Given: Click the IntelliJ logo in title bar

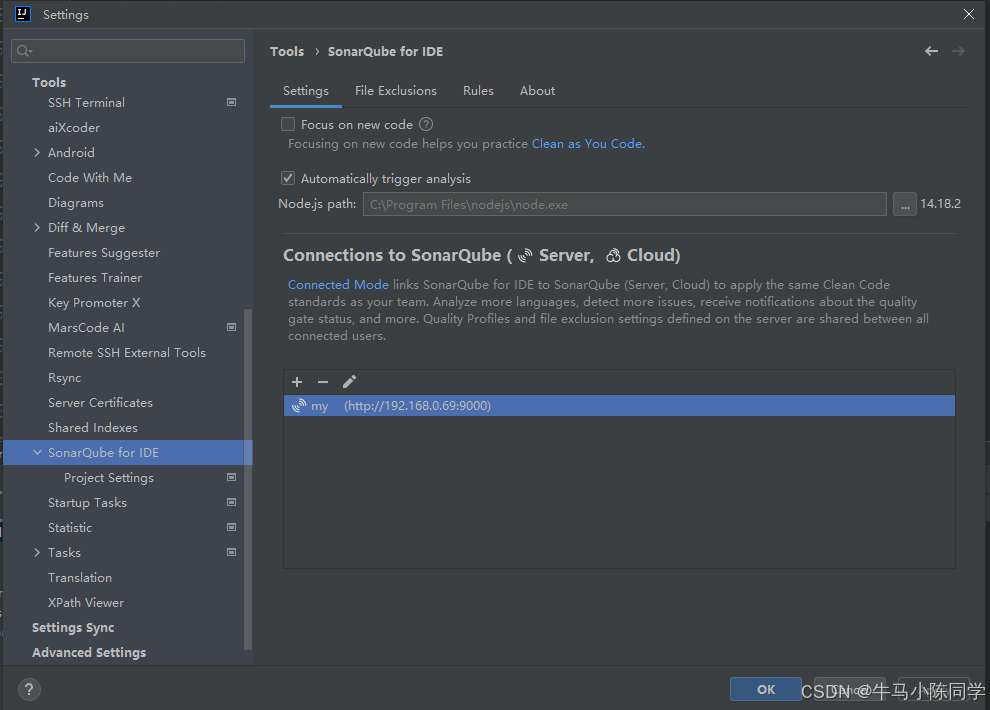Looking at the screenshot, I should coord(23,14).
